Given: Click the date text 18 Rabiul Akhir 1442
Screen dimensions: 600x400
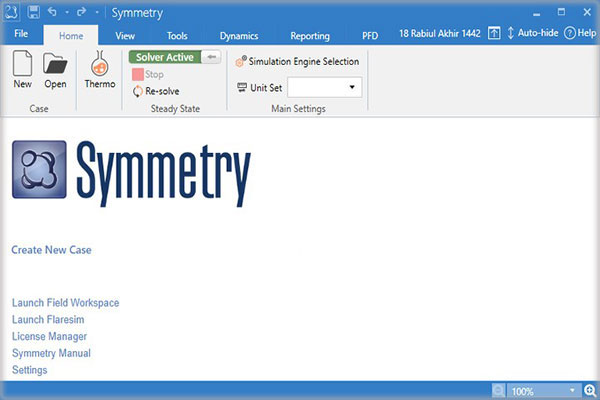Looking at the screenshot, I should (x=440, y=34).
